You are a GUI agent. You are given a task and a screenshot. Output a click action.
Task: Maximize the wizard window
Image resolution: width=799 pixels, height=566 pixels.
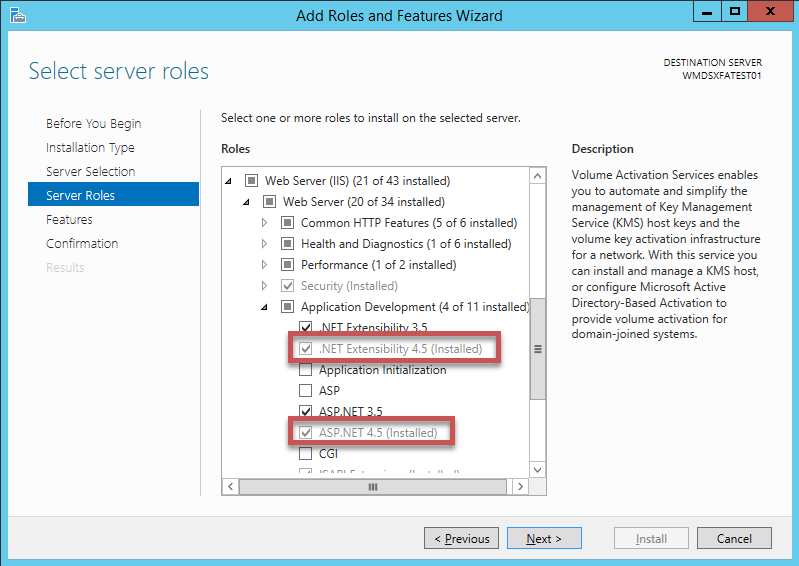(735, 12)
